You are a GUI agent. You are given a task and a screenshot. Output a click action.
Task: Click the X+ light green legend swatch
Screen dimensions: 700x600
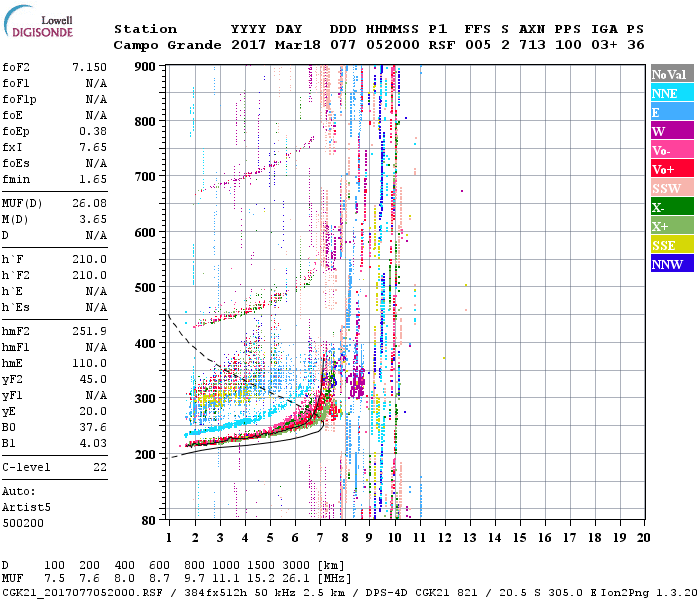(671, 226)
